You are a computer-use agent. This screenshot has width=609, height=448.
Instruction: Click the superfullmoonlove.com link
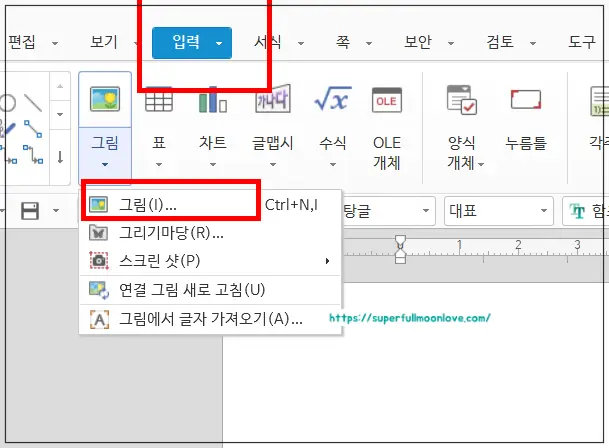410,318
